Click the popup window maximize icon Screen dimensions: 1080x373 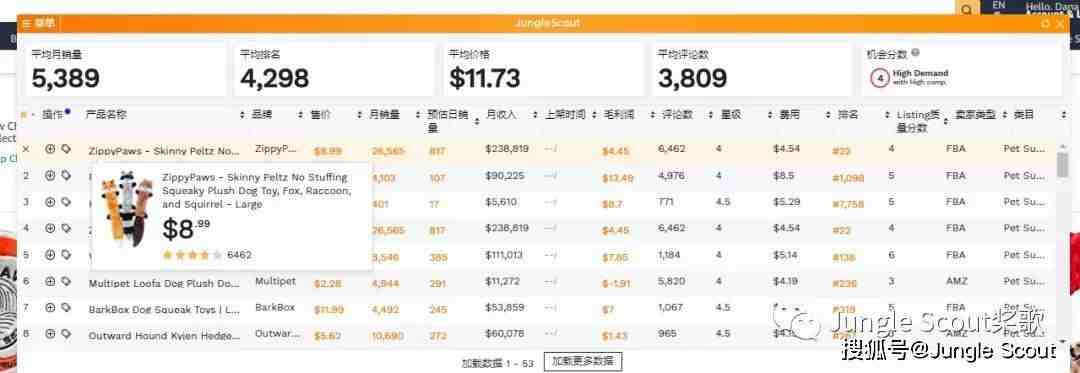click(x=1046, y=23)
